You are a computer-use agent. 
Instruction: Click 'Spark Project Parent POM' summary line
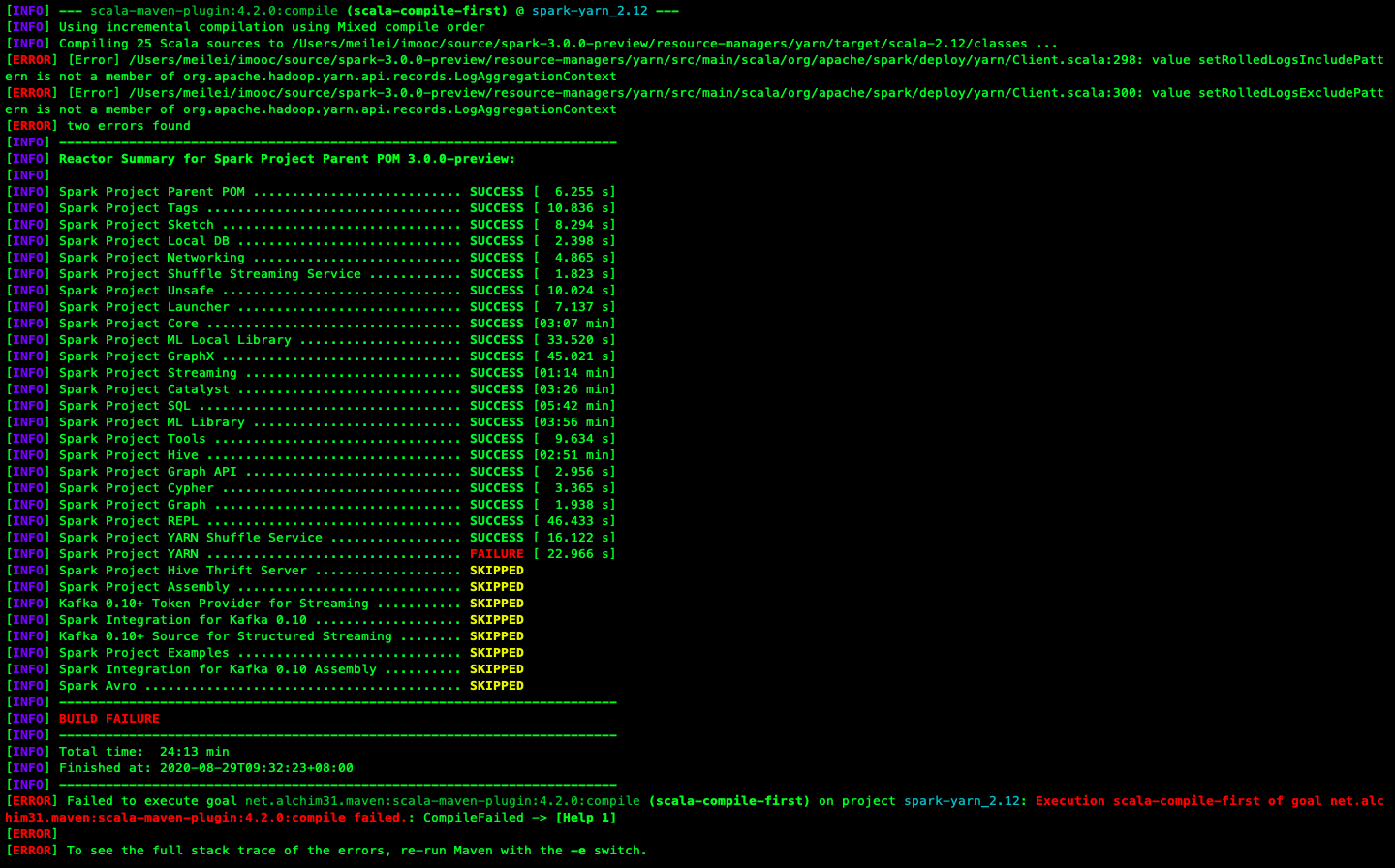311,192
